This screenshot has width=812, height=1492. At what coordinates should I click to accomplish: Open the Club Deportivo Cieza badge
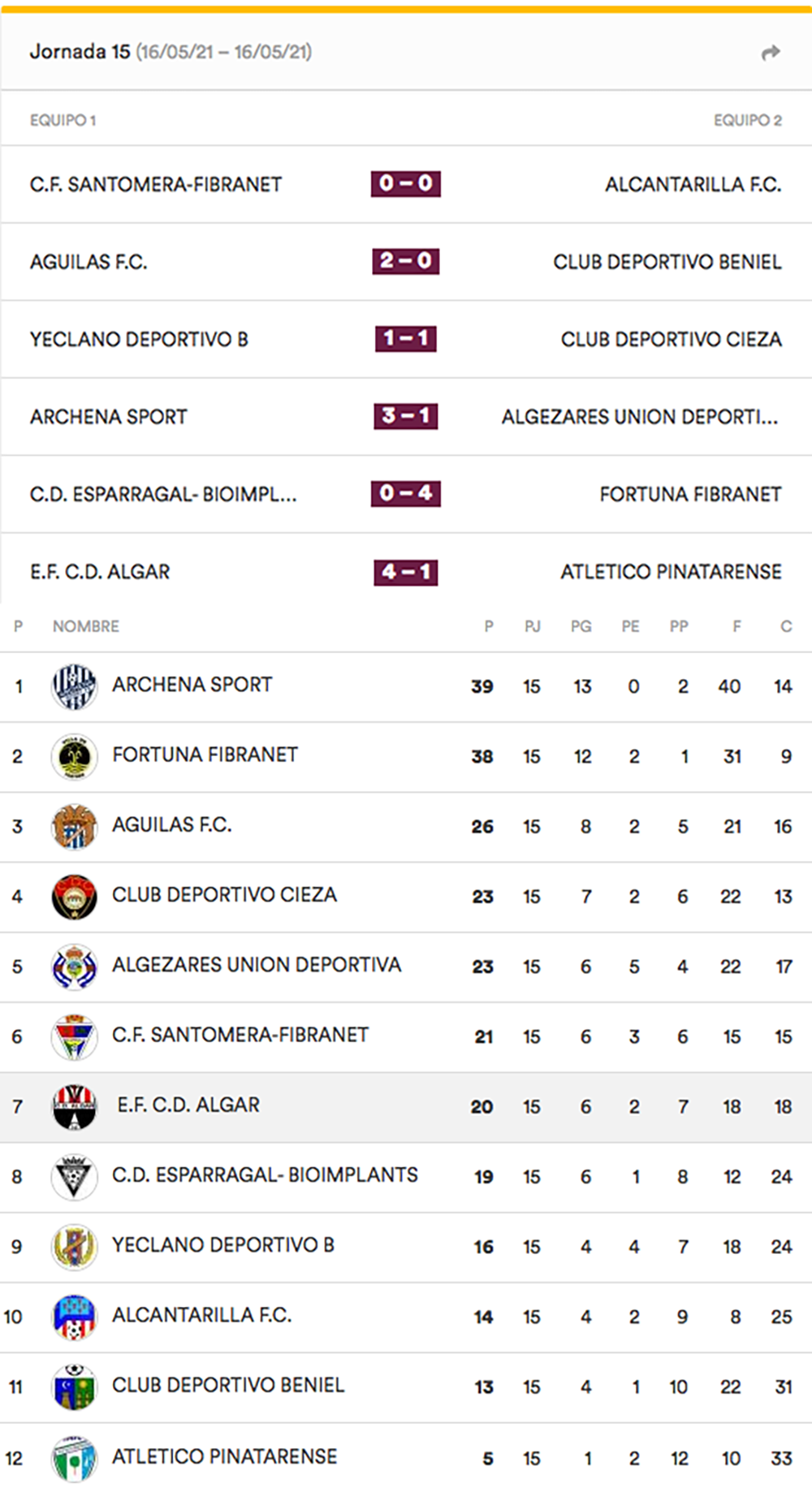click(74, 897)
